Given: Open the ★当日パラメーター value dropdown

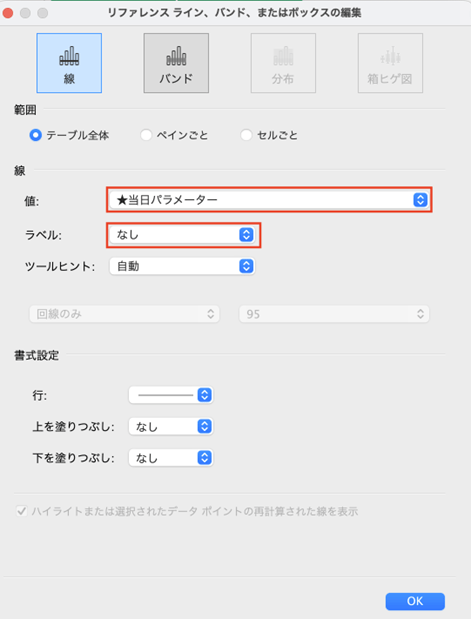Looking at the screenshot, I should click(269, 200).
